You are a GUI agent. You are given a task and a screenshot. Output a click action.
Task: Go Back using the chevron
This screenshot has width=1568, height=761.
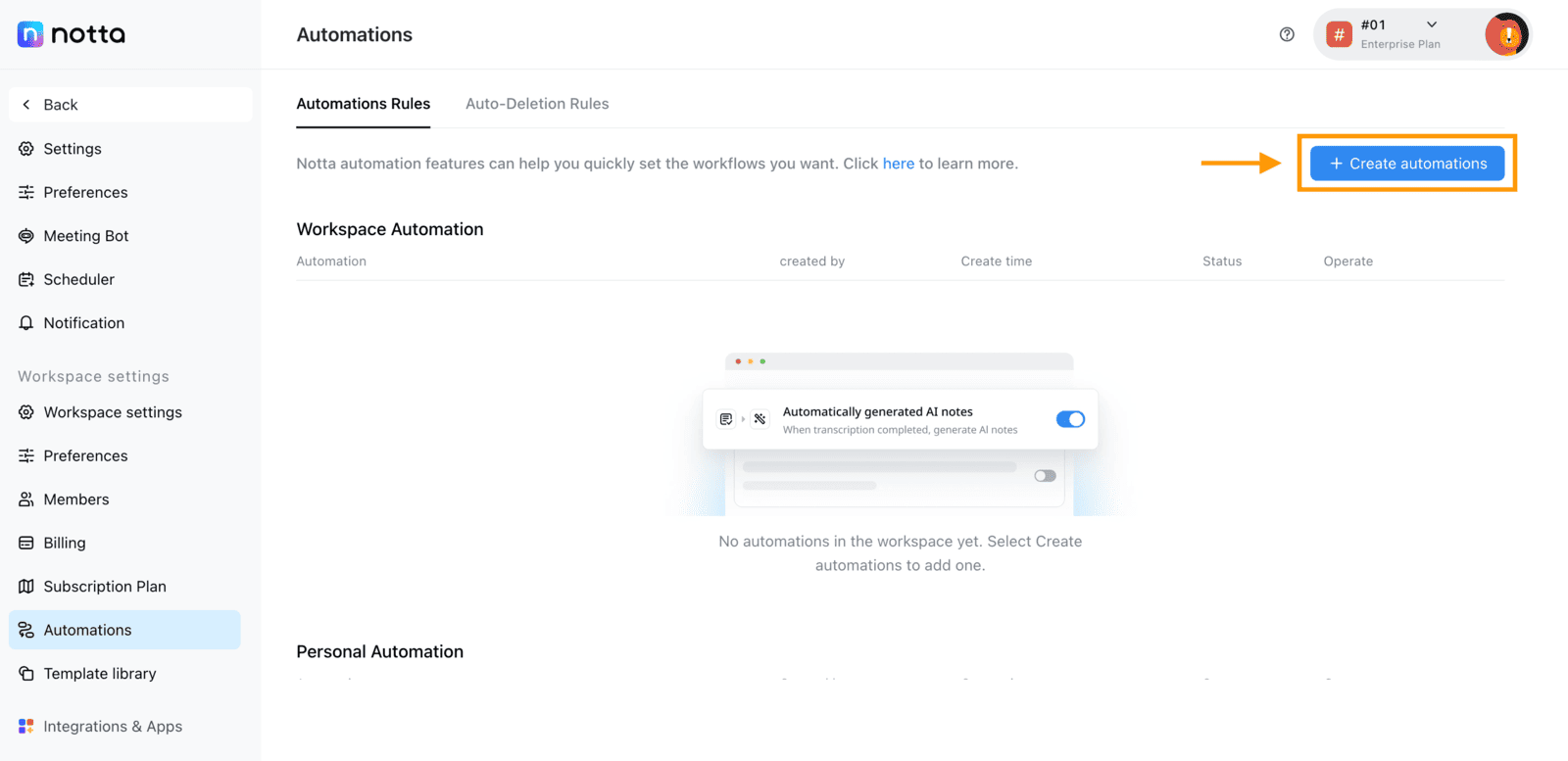point(26,105)
